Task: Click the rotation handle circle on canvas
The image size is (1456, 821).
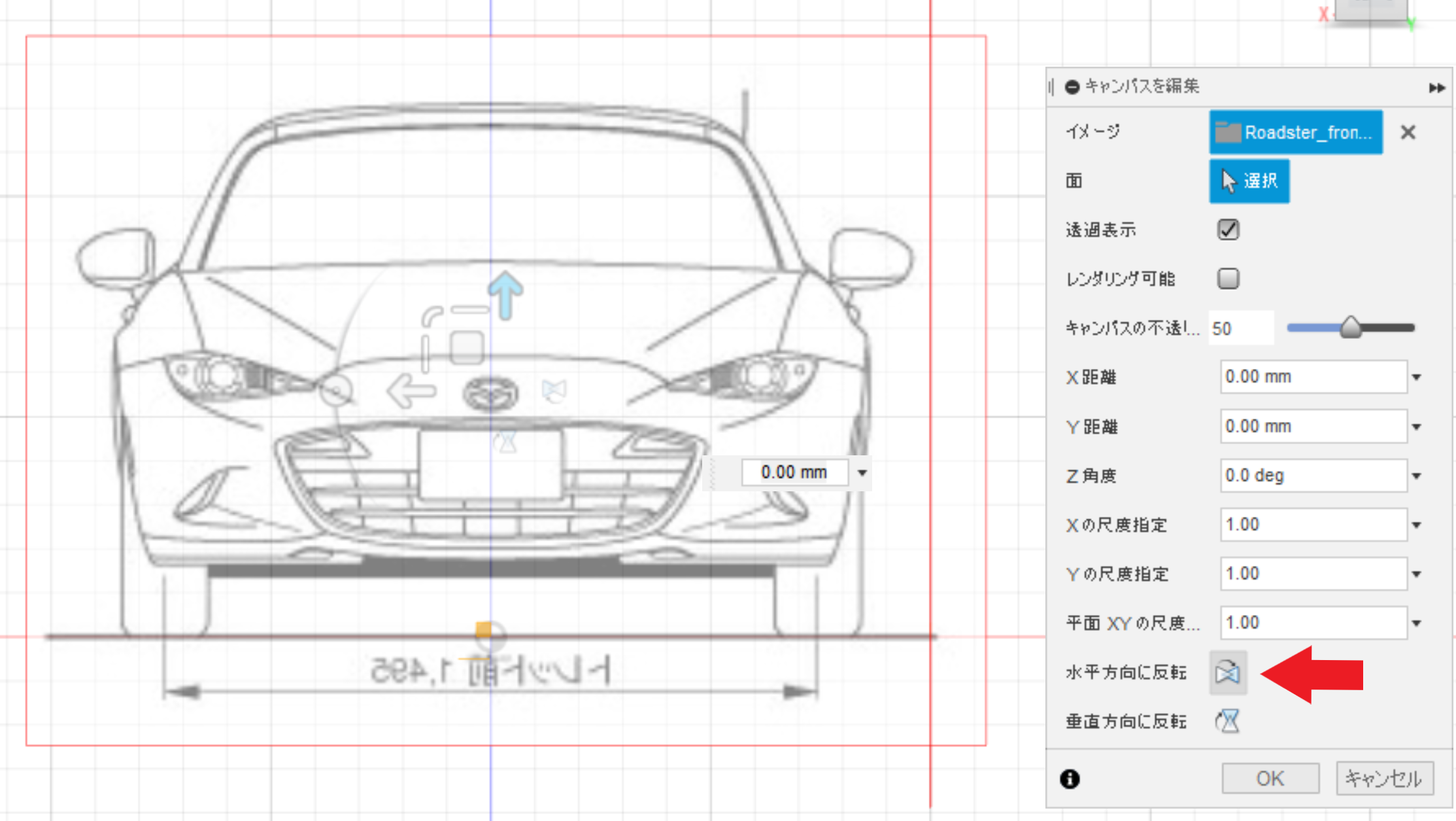Action: 336,391
